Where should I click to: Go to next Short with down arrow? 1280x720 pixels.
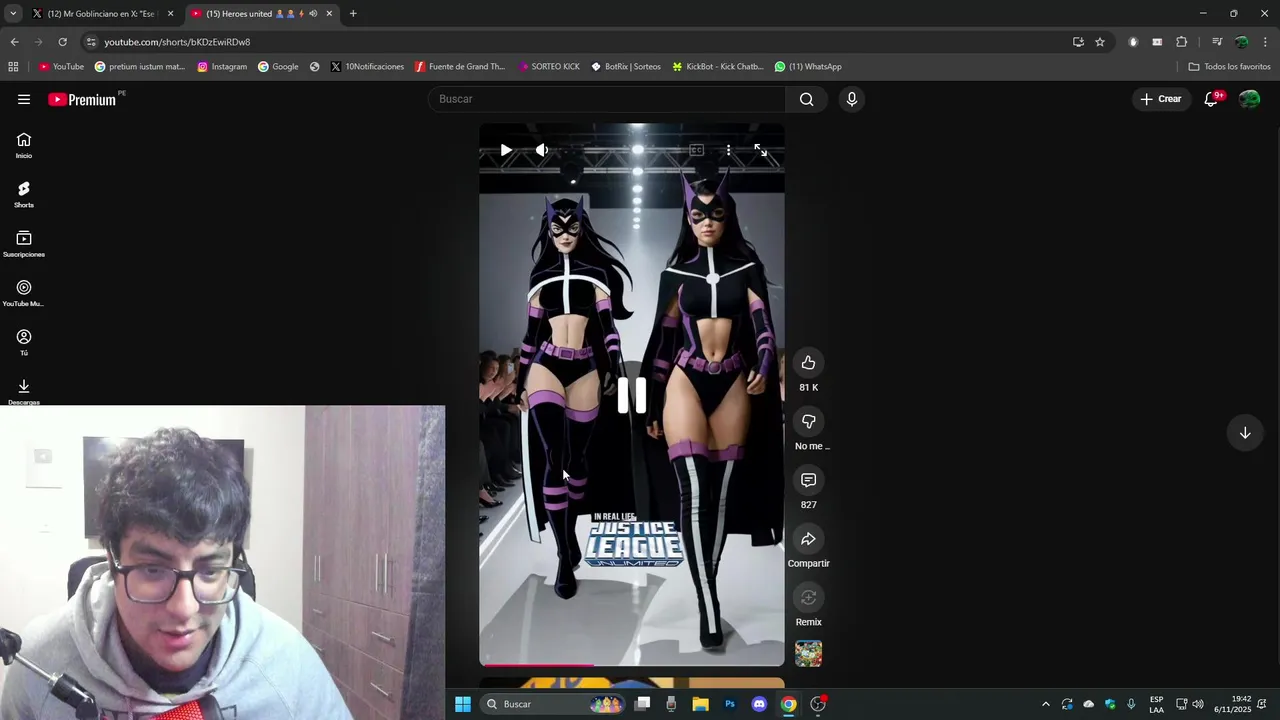click(x=1245, y=433)
